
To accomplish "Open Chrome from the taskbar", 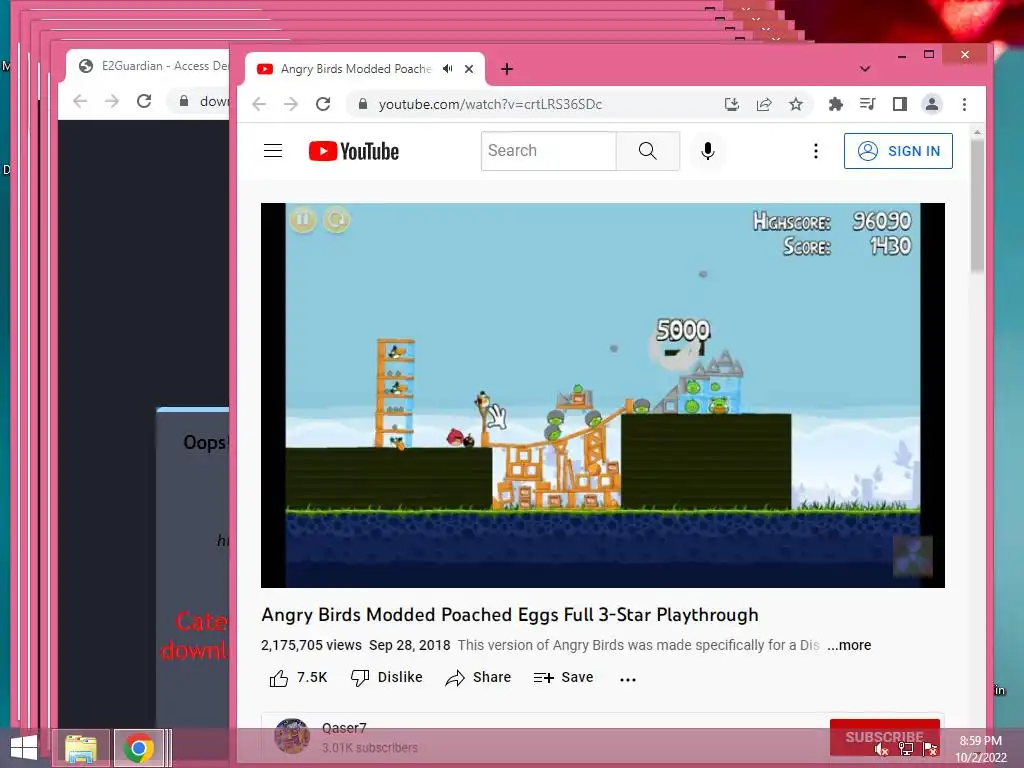I will [138, 748].
